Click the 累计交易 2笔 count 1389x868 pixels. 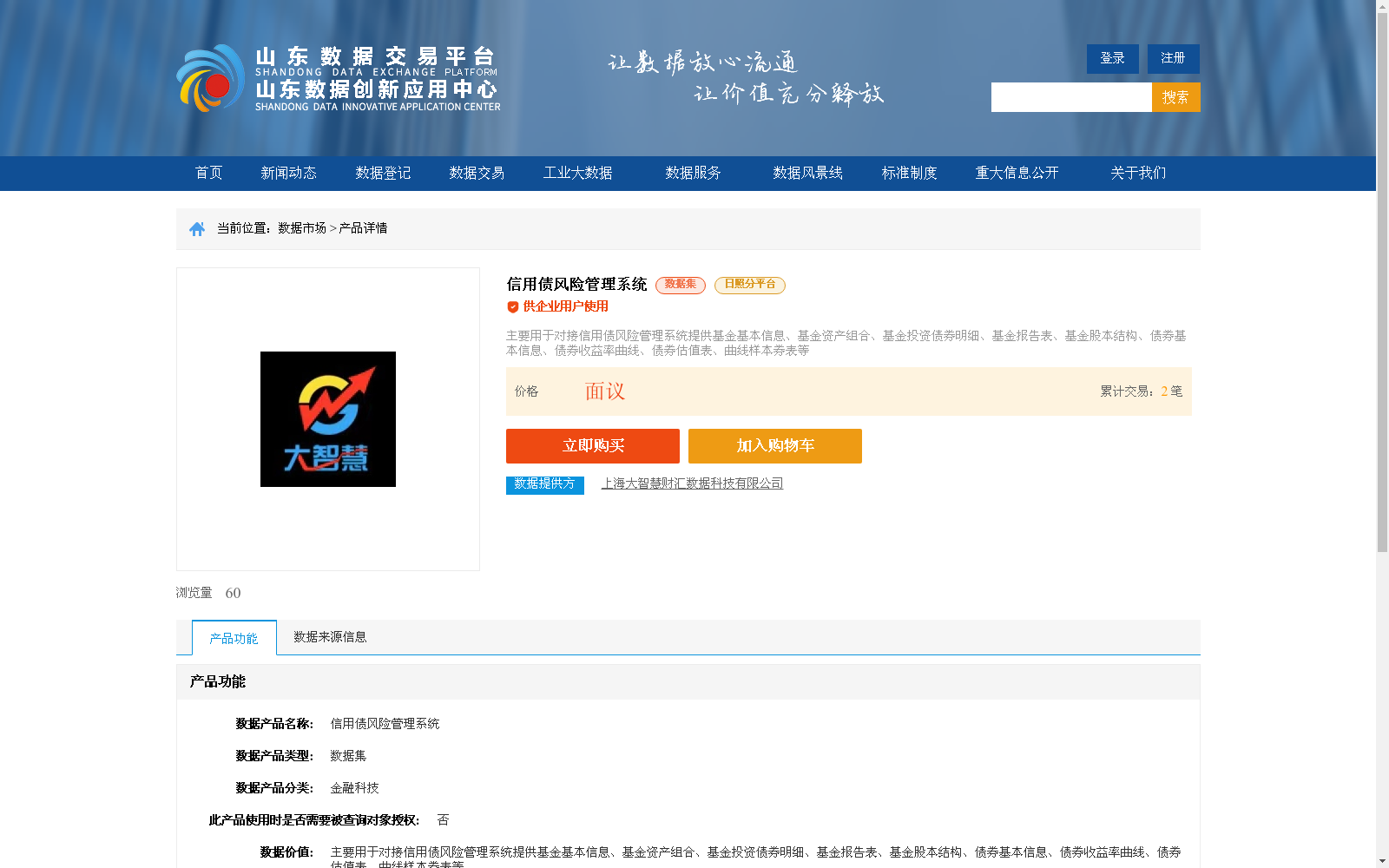click(x=1142, y=391)
